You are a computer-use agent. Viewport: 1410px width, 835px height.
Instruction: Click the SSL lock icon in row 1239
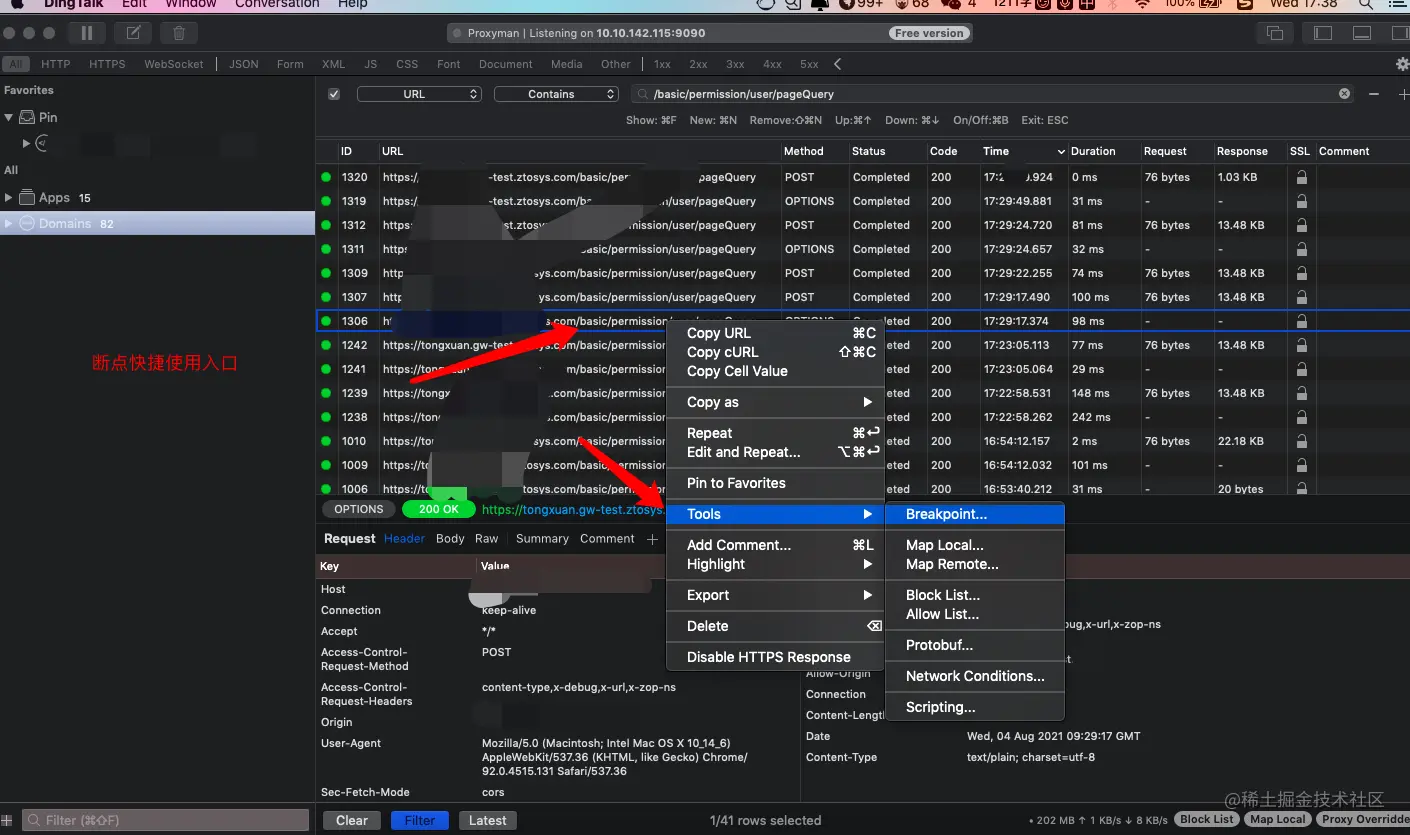coord(1301,393)
